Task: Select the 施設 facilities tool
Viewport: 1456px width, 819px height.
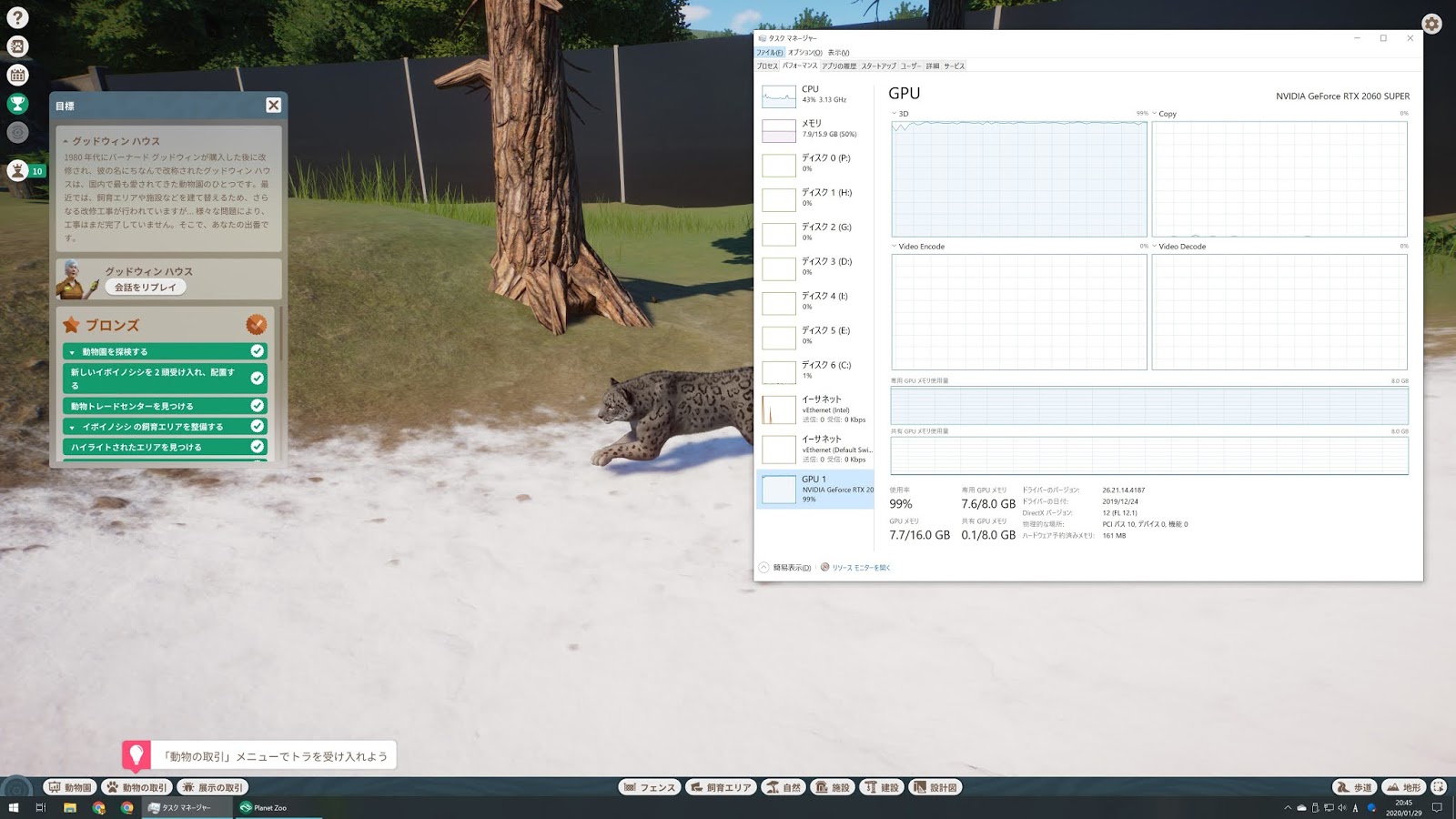Action: tap(833, 787)
